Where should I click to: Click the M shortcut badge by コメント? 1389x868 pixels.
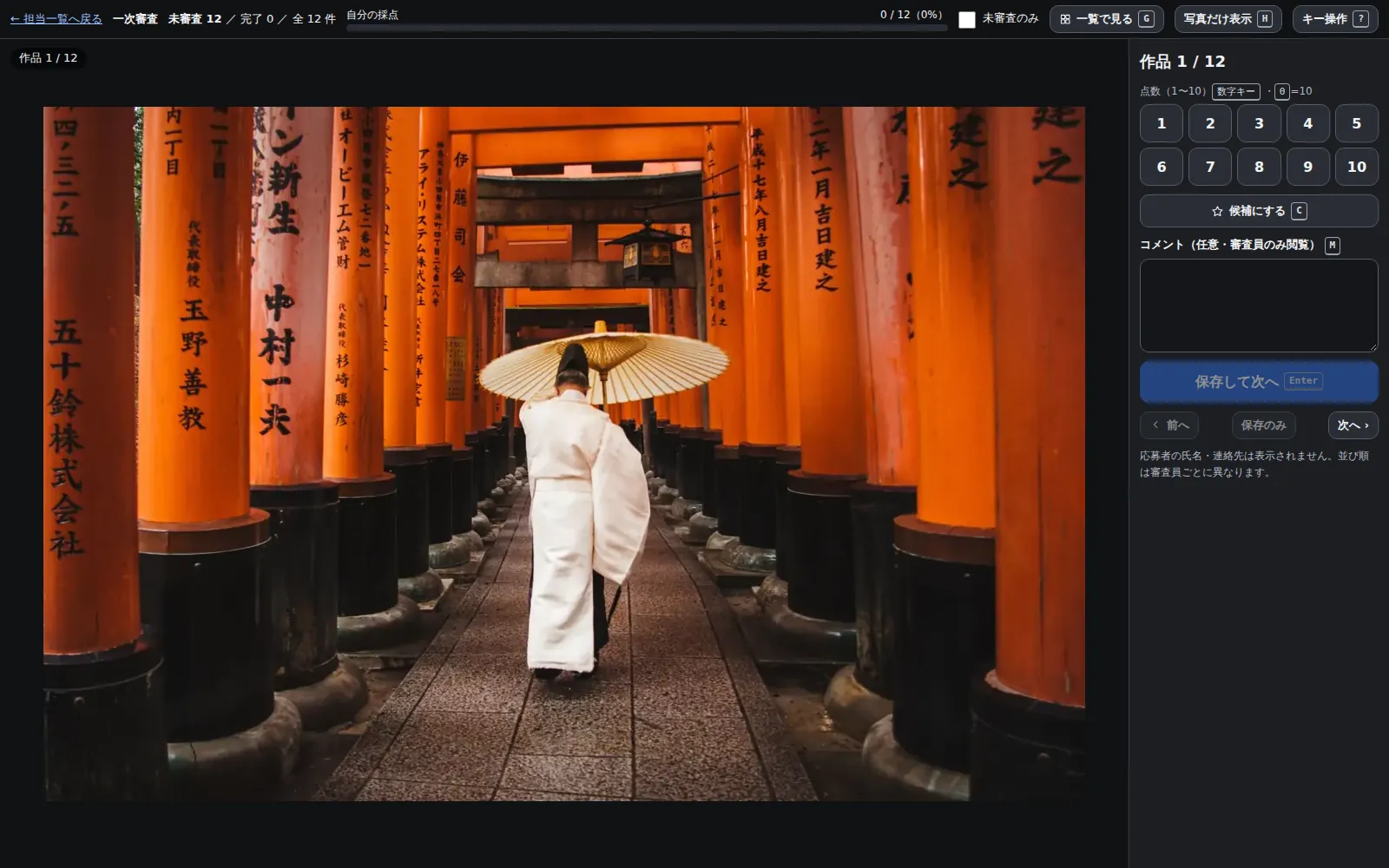point(1333,246)
